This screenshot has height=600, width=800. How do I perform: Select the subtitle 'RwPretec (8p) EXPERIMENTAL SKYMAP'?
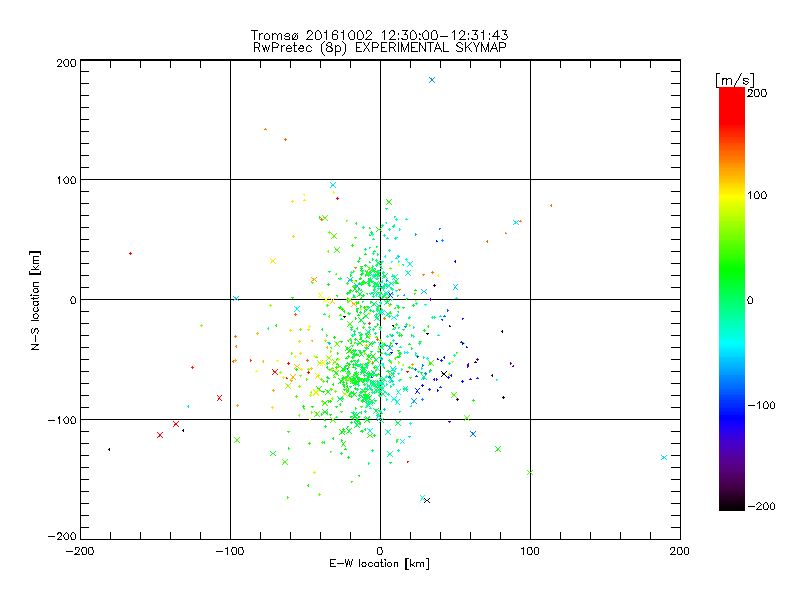coord(380,48)
